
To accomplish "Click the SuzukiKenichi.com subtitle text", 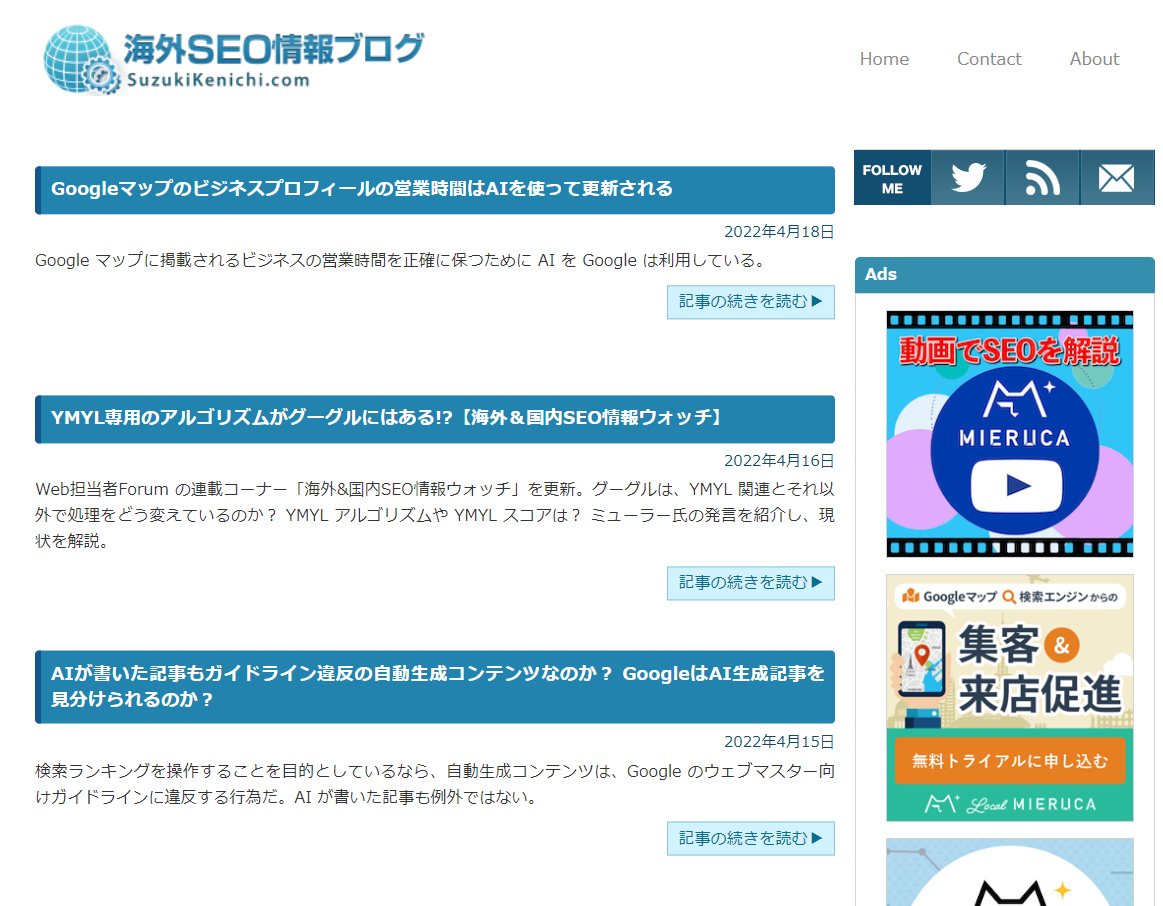I will pyautogui.click(x=218, y=80).
